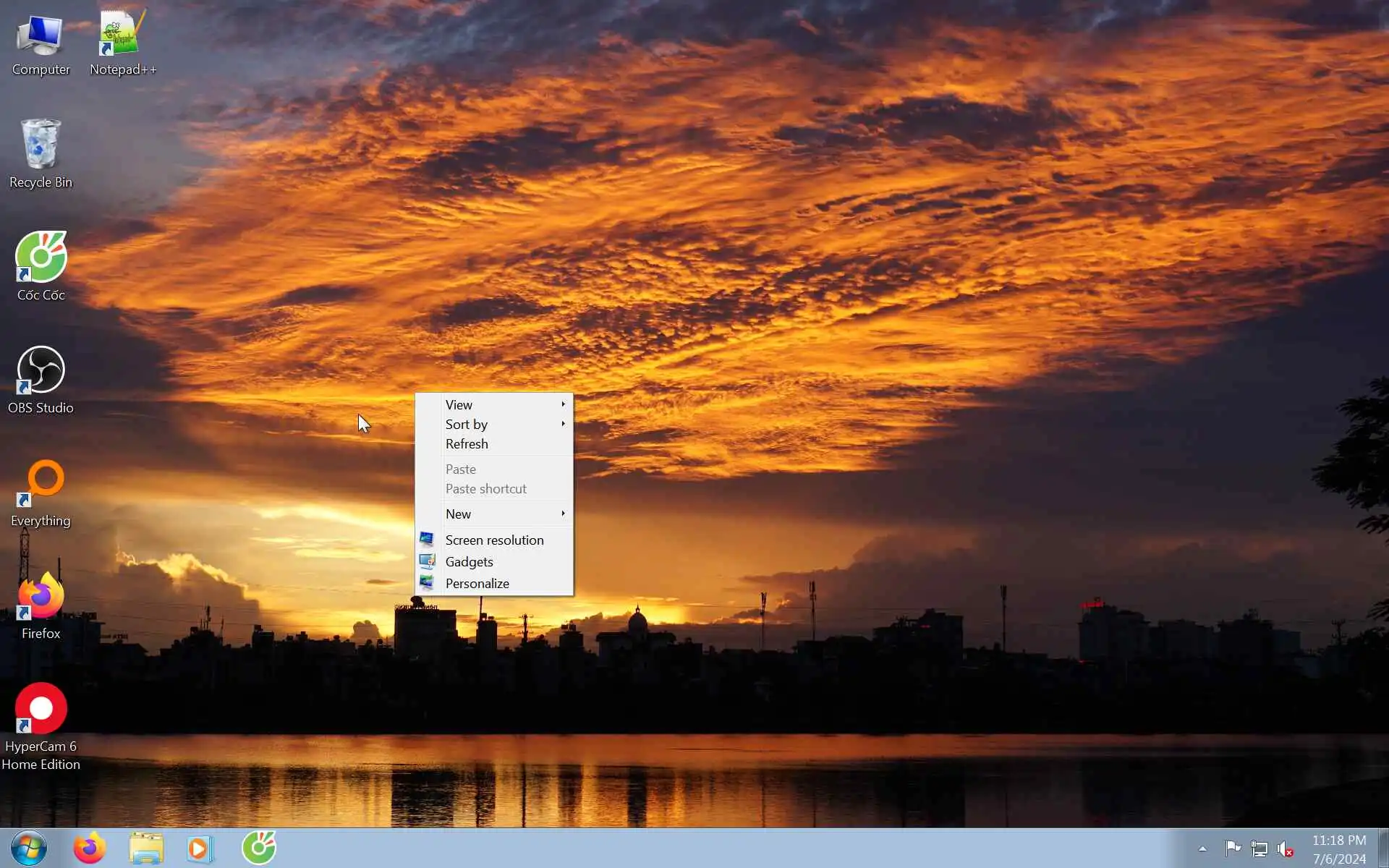The image size is (1389, 868).
Task: Open the Computer desktop icon
Action: pos(41,42)
